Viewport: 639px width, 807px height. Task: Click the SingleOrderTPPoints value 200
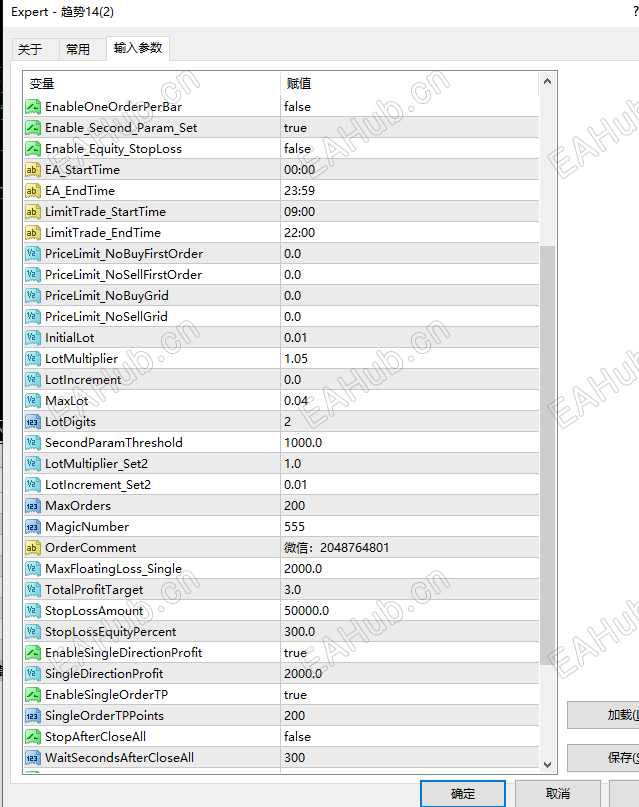pos(294,715)
